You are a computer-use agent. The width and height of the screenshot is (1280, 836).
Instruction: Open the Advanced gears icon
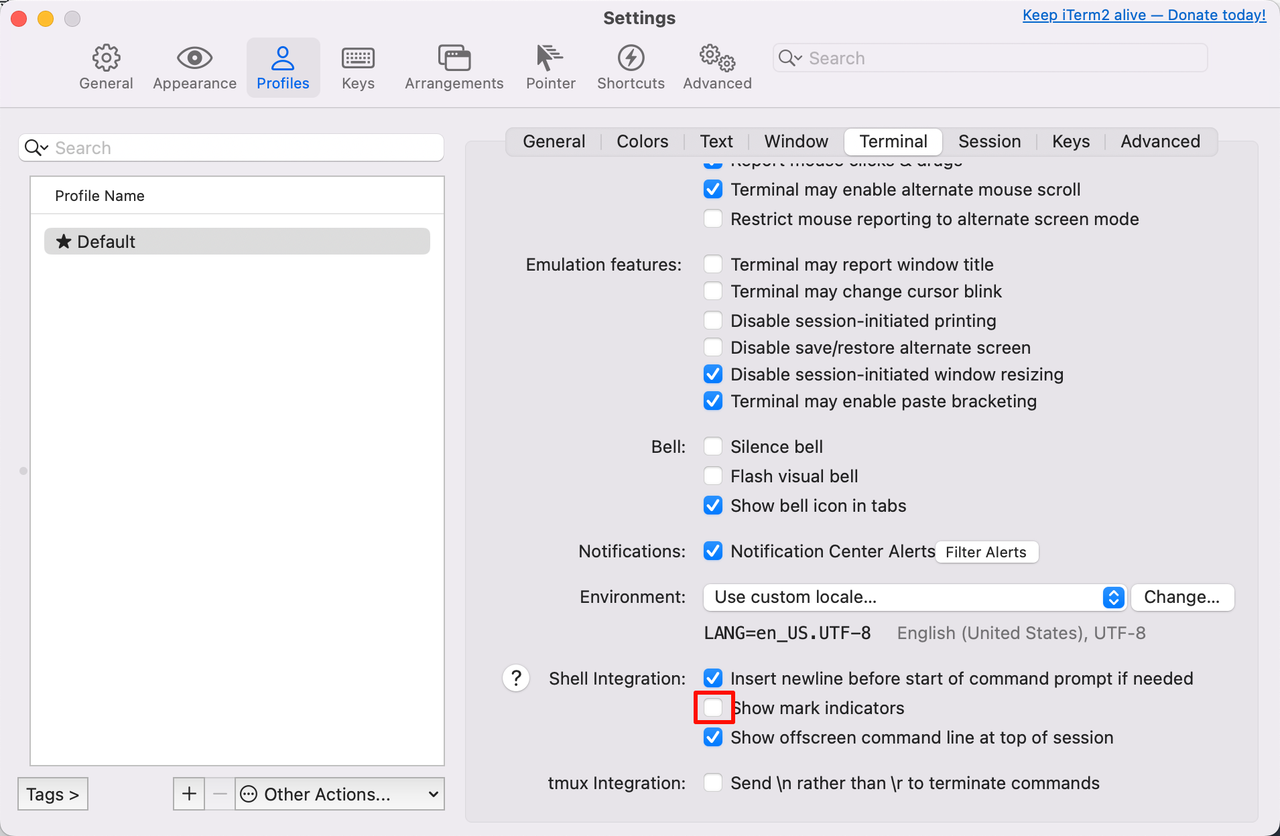(717, 58)
